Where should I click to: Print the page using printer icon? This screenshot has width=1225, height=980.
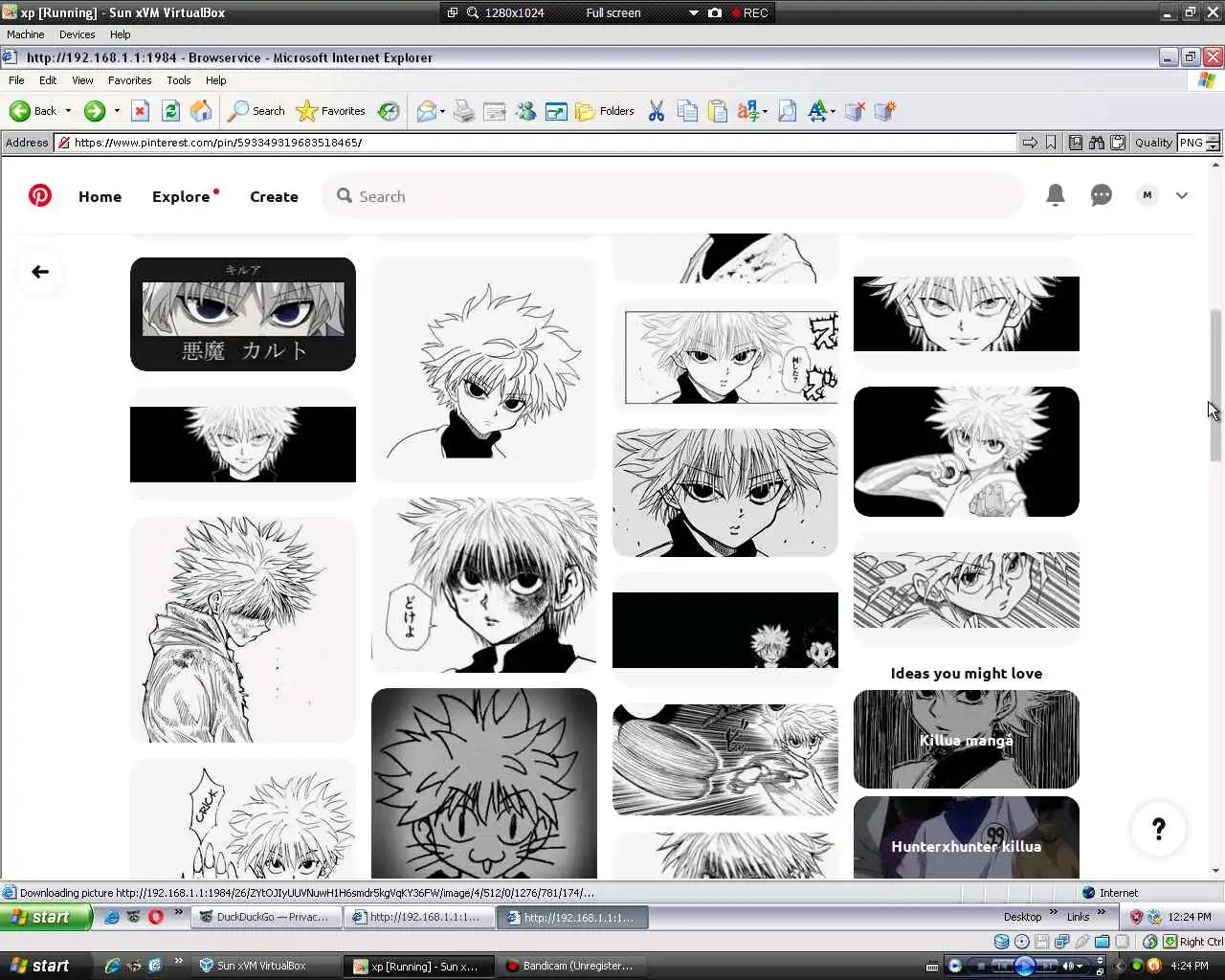(464, 111)
